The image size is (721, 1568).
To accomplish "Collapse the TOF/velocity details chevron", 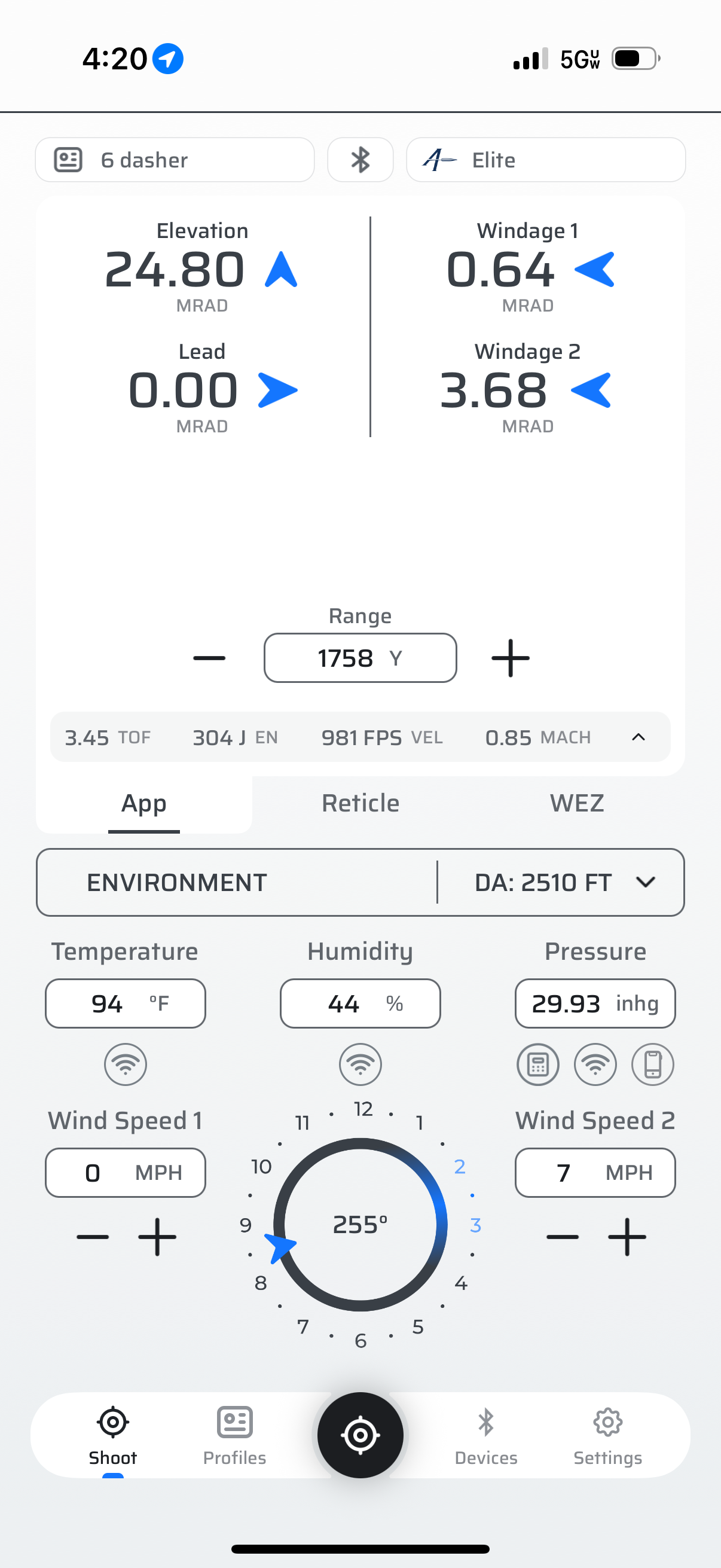I will click(638, 737).
